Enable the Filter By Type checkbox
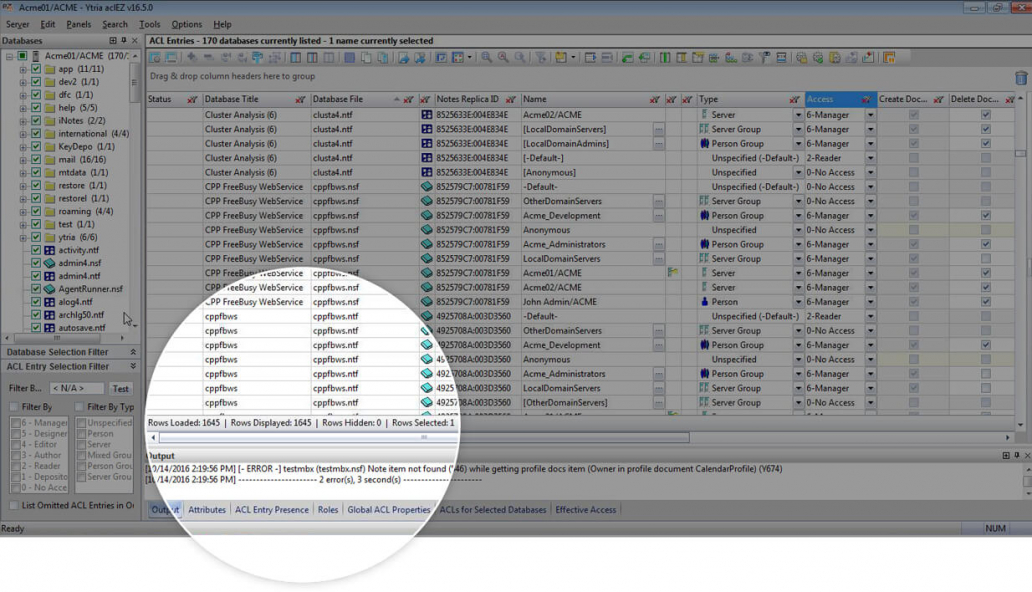The width and height of the screenshot is (1032, 592). click(x=80, y=407)
